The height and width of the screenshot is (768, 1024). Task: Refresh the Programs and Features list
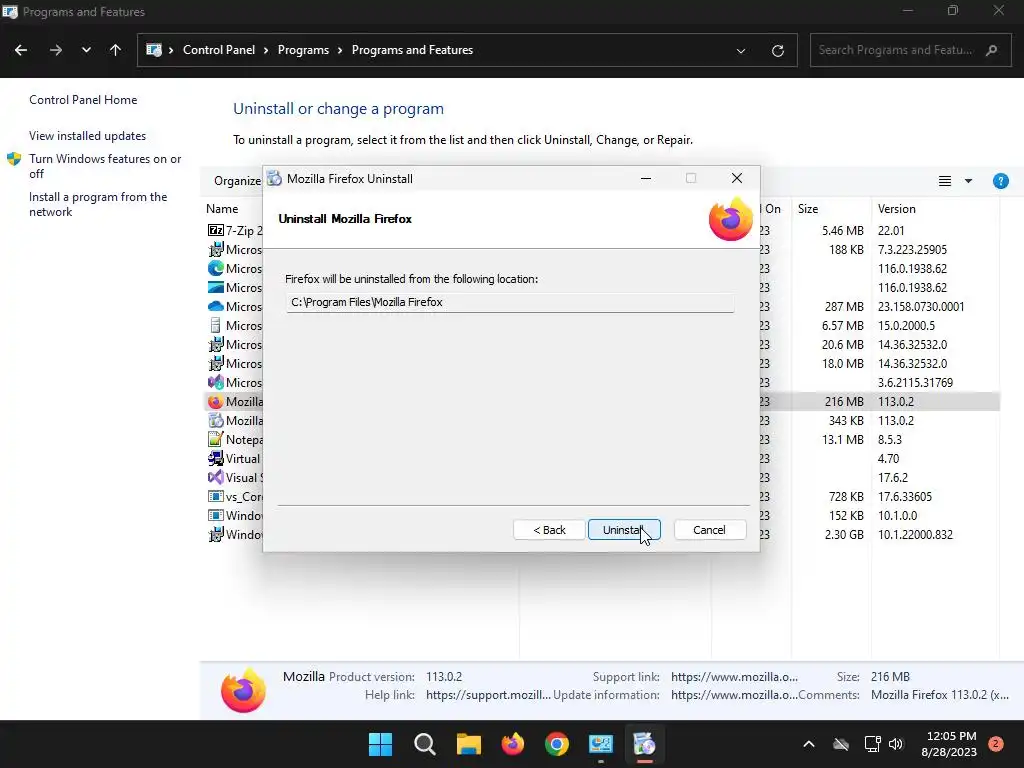777,50
